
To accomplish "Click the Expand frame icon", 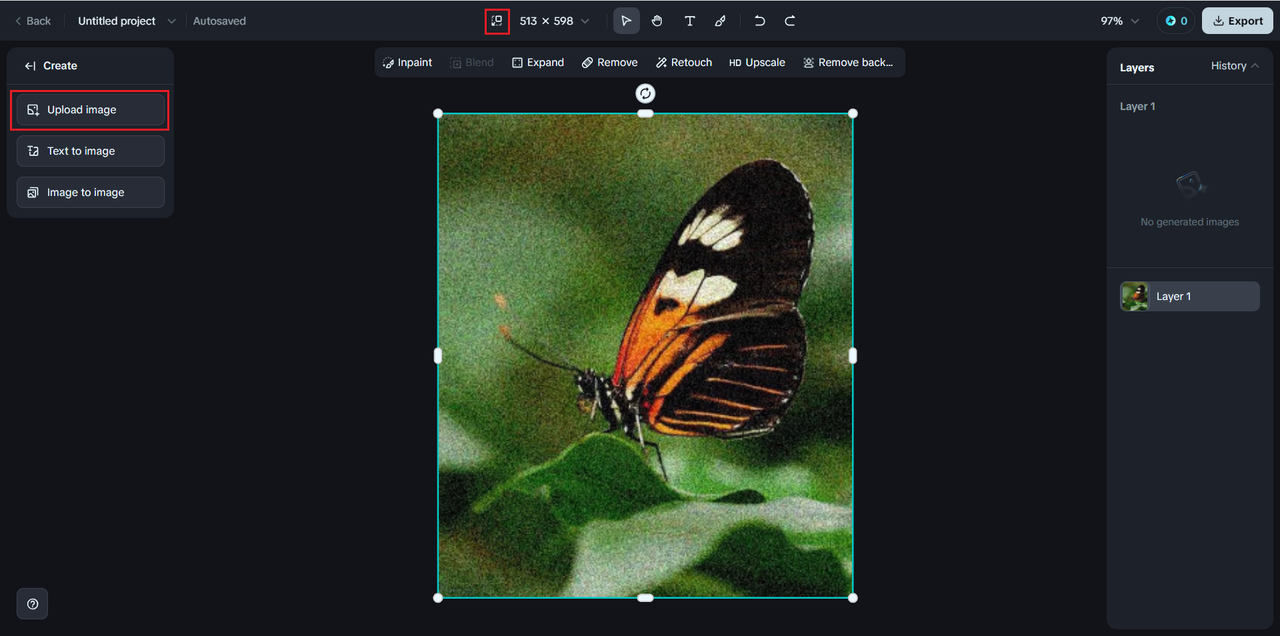I will click(517, 62).
